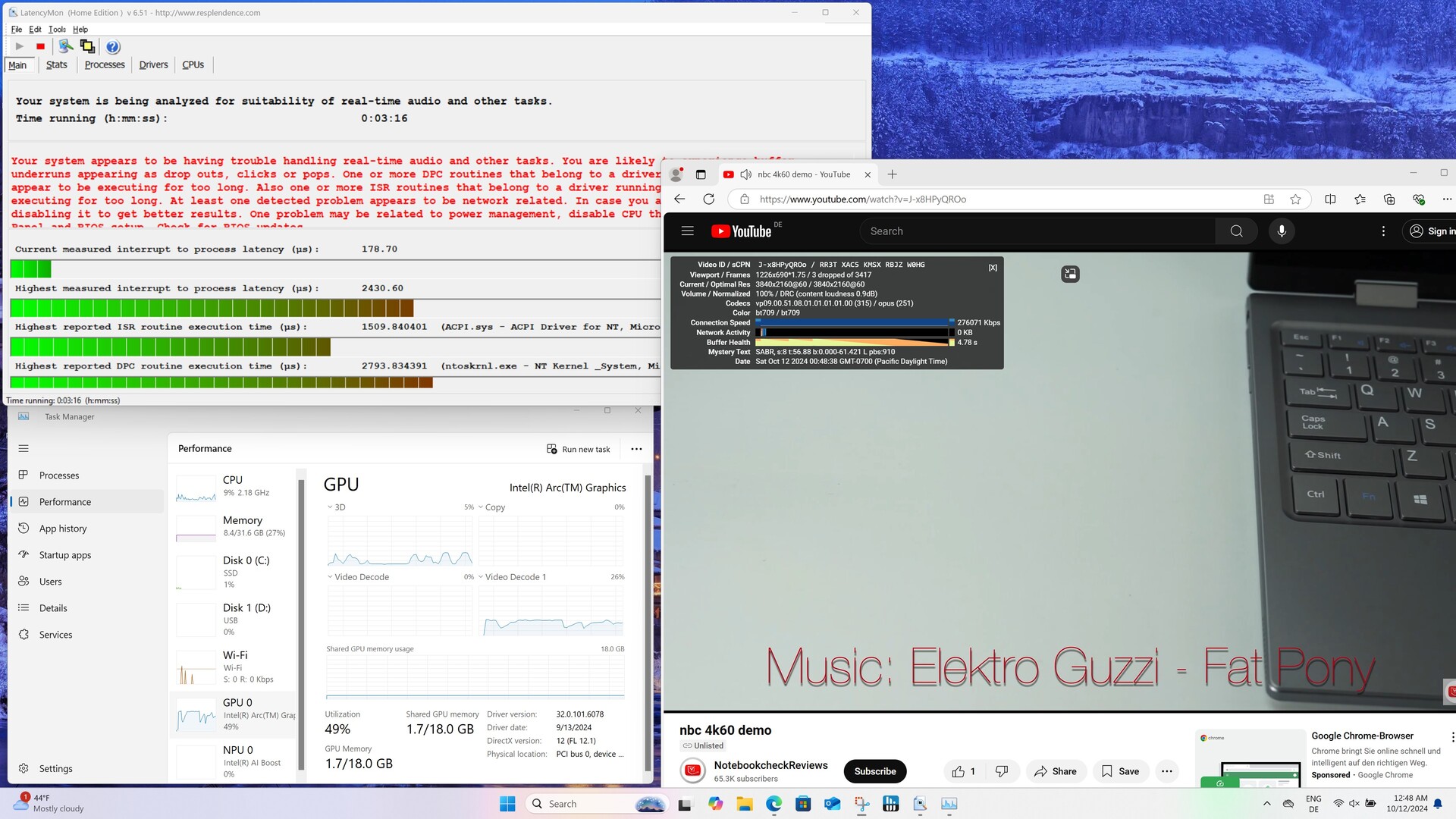Viewport: 1456px width, 819px height.
Task: Open LatencyMon File menu
Action: (x=17, y=30)
